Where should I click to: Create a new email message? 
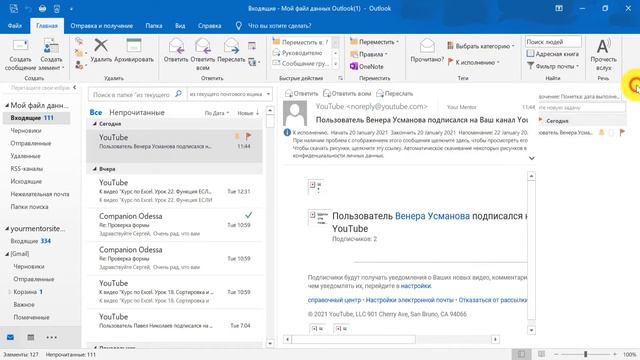tap(20, 55)
